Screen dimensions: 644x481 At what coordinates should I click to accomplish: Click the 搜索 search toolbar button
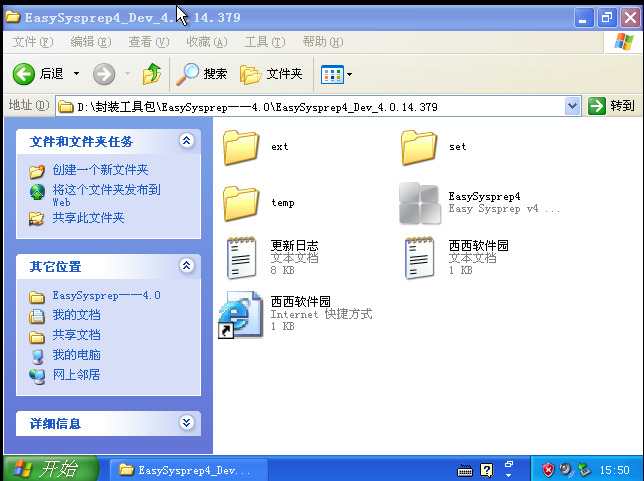coord(202,74)
